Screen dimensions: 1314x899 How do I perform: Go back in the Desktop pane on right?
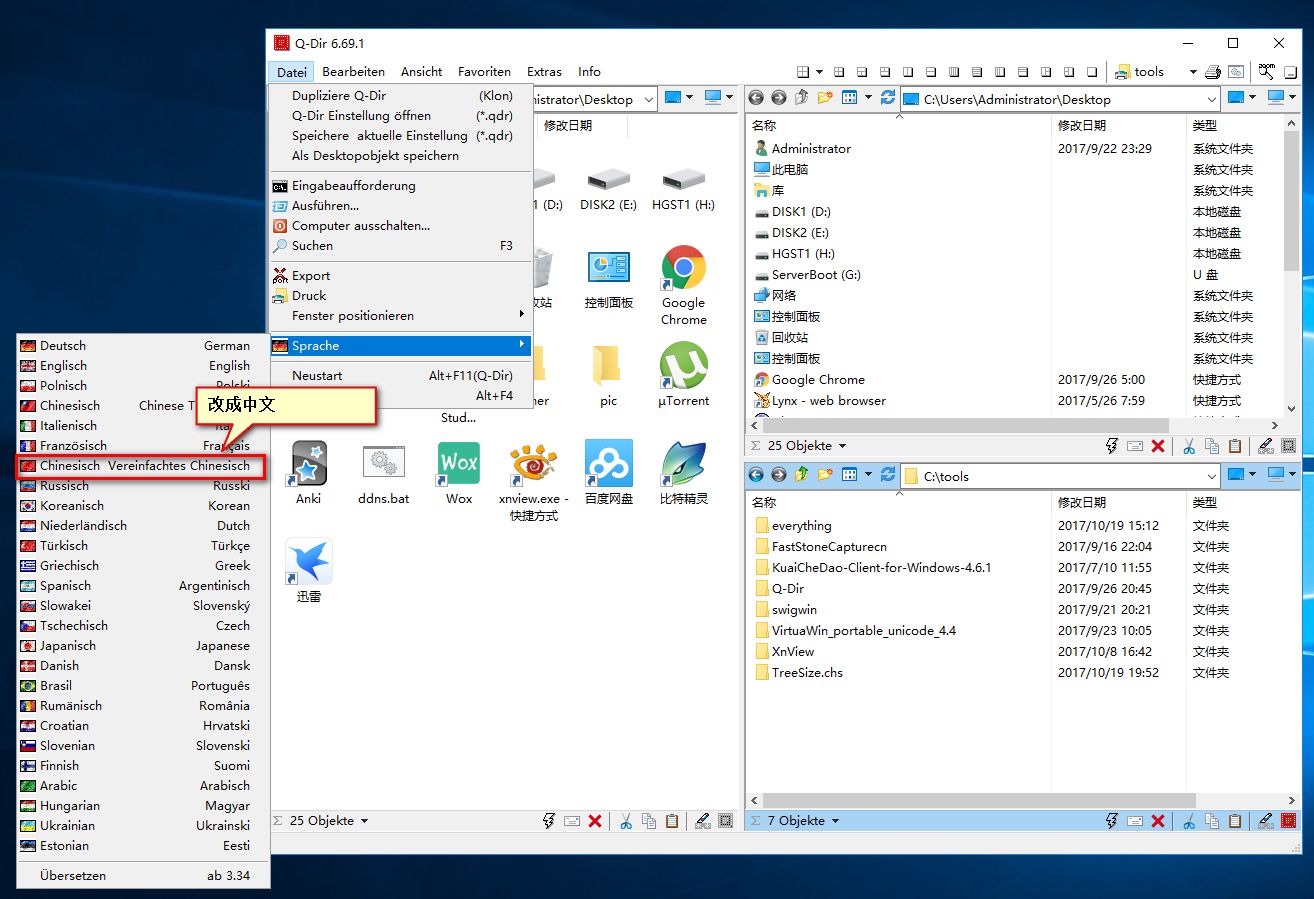[x=756, y=98]
